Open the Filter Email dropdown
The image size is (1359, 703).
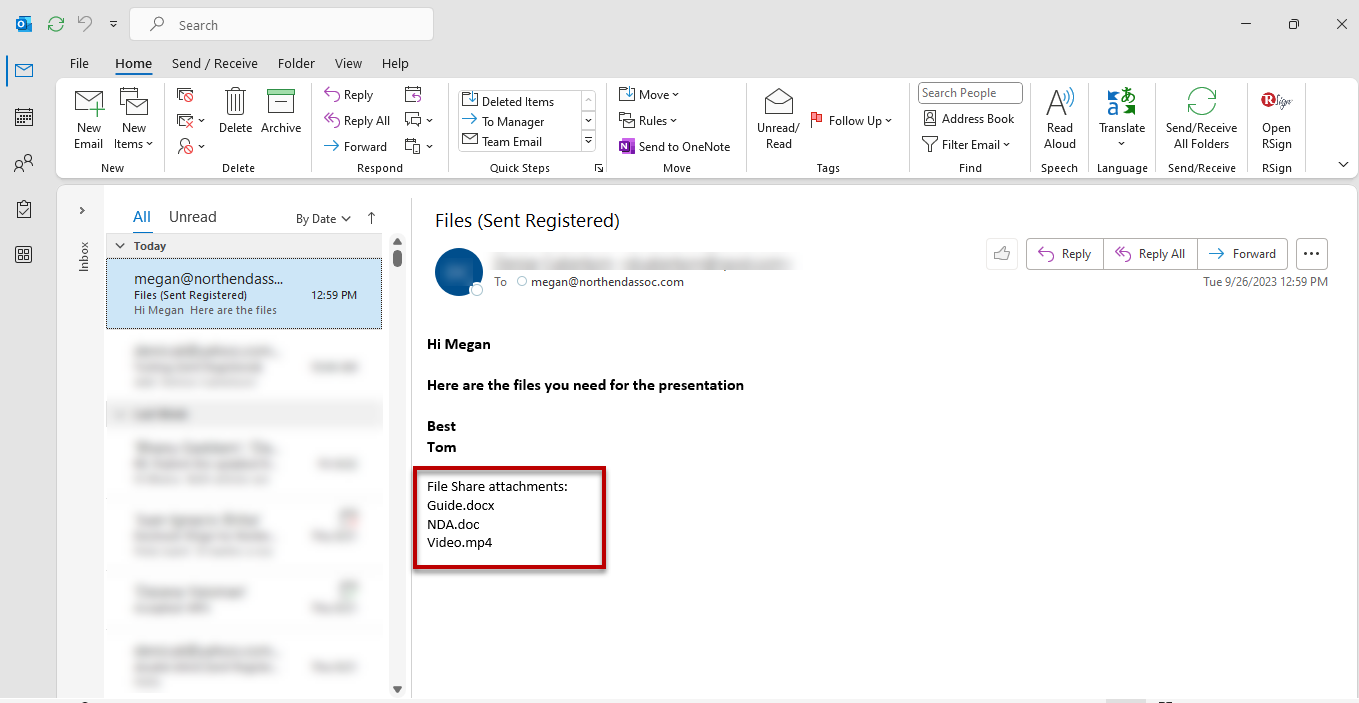click(x=967, y=144)
